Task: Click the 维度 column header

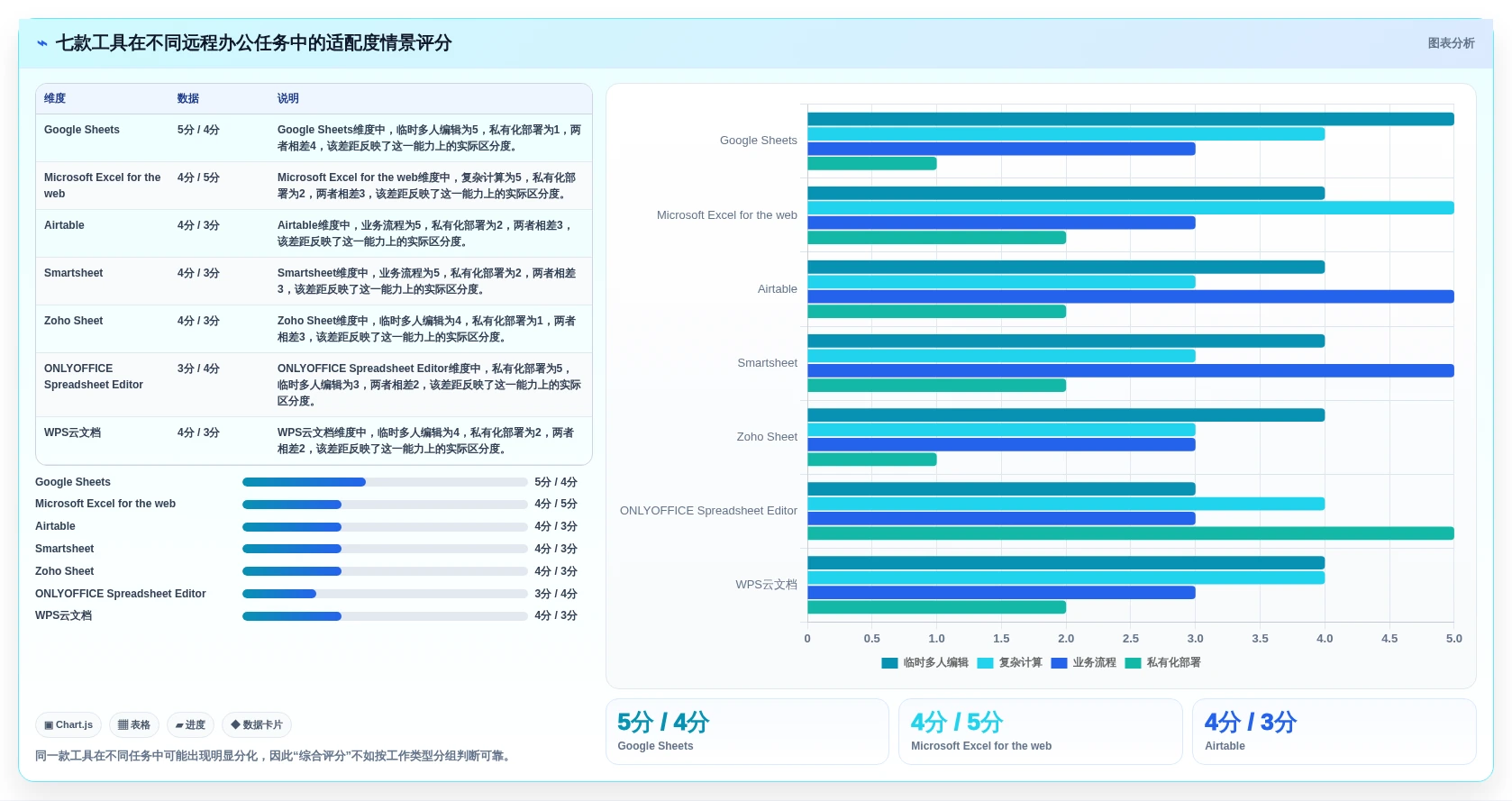Action: (55, 98)
